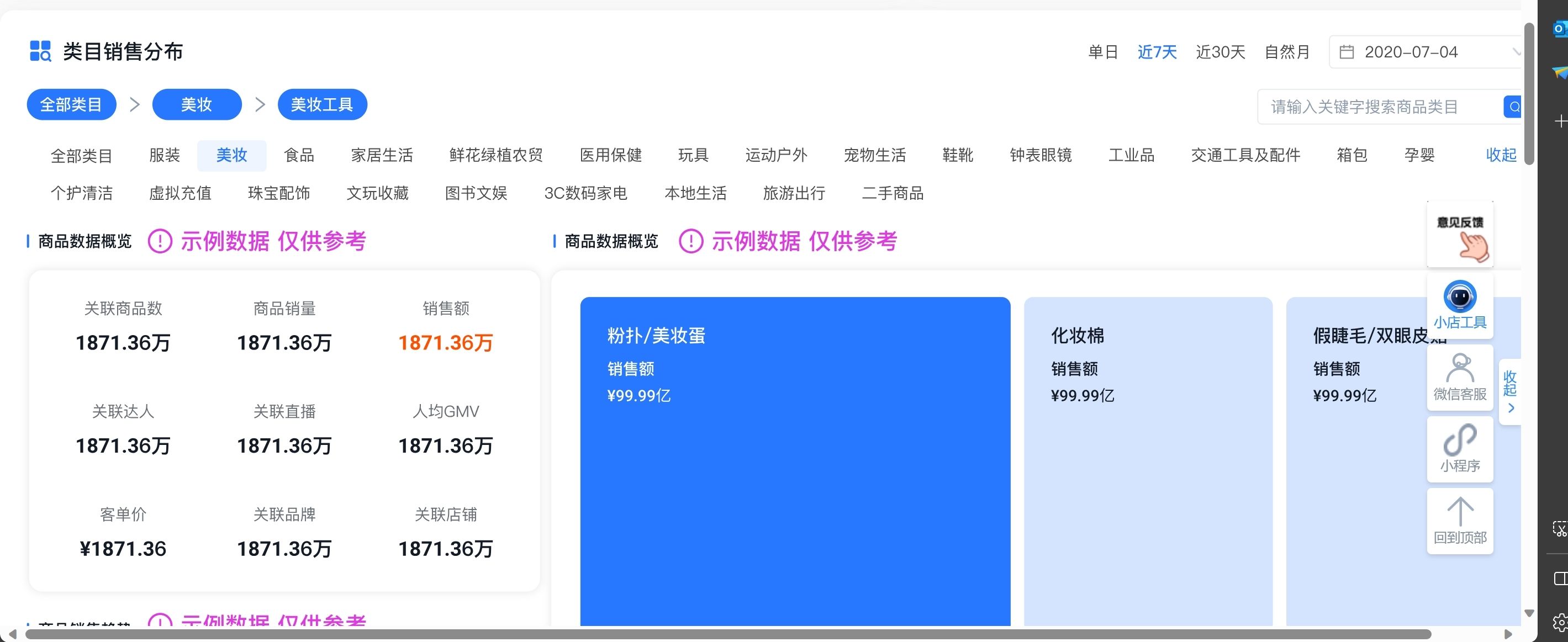The width and height of the screenshot is (1568, 642).
Task: Switch to the 3C数码家电 category tab
Action: tap(585, 194)
